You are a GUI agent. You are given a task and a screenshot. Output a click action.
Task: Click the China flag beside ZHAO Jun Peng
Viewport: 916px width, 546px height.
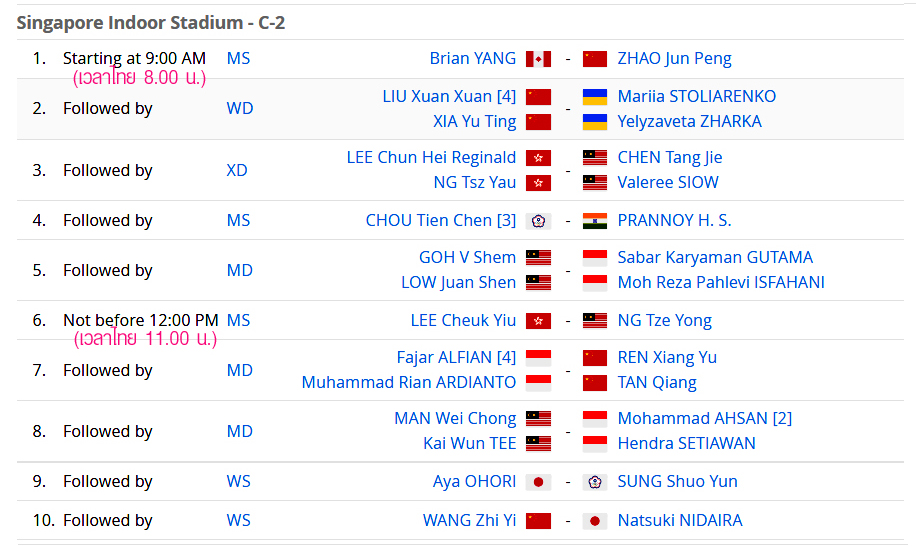[595, 59]
